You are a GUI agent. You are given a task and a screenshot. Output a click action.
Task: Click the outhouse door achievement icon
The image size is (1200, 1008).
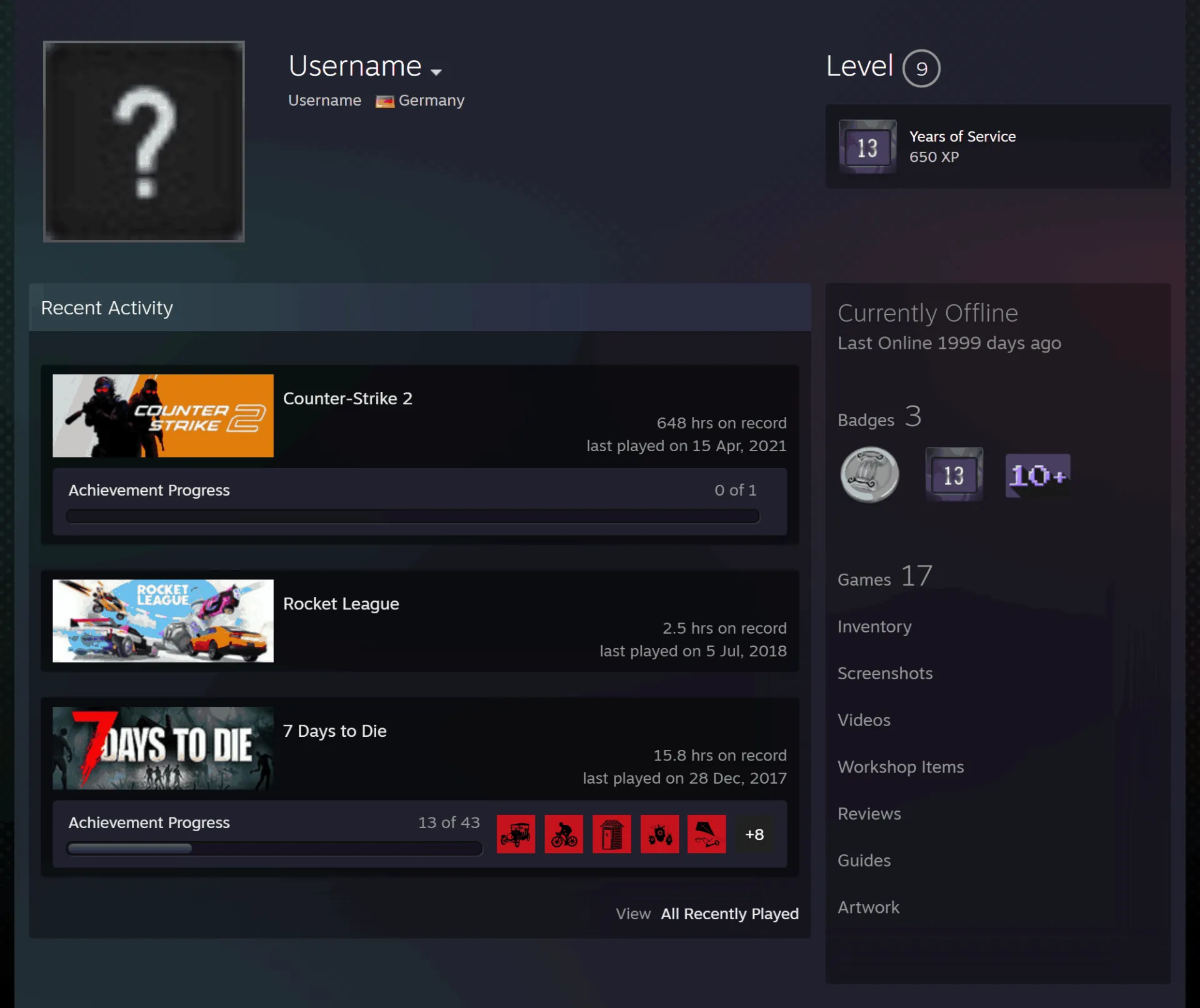coord(612,834)
